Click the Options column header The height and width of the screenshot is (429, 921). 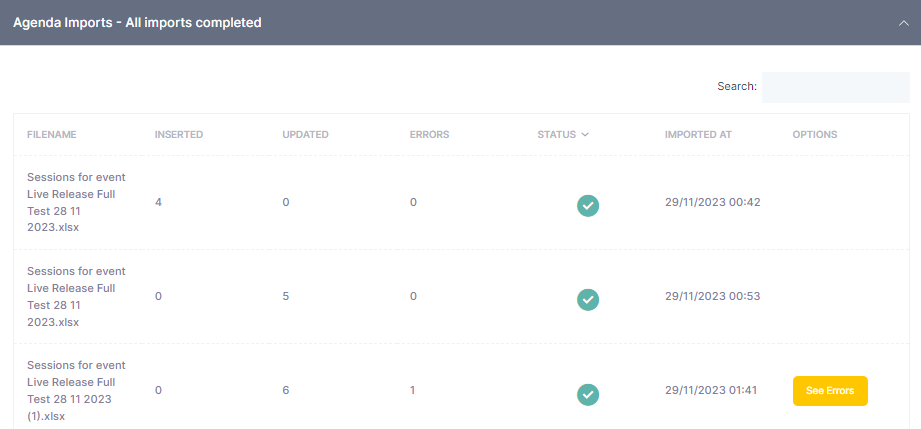click(x=814, y=135)
